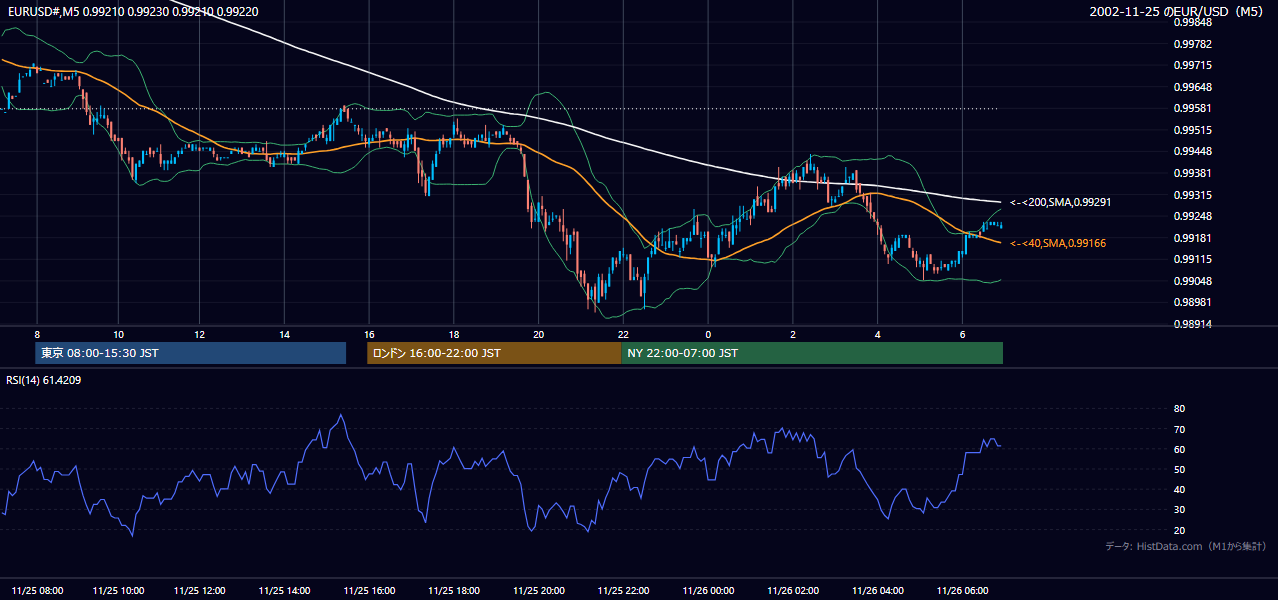This screenshot has height=600, width=1278.
Task: Select the 200 SMA value label 0.99291
Action: click(1061, 202)
